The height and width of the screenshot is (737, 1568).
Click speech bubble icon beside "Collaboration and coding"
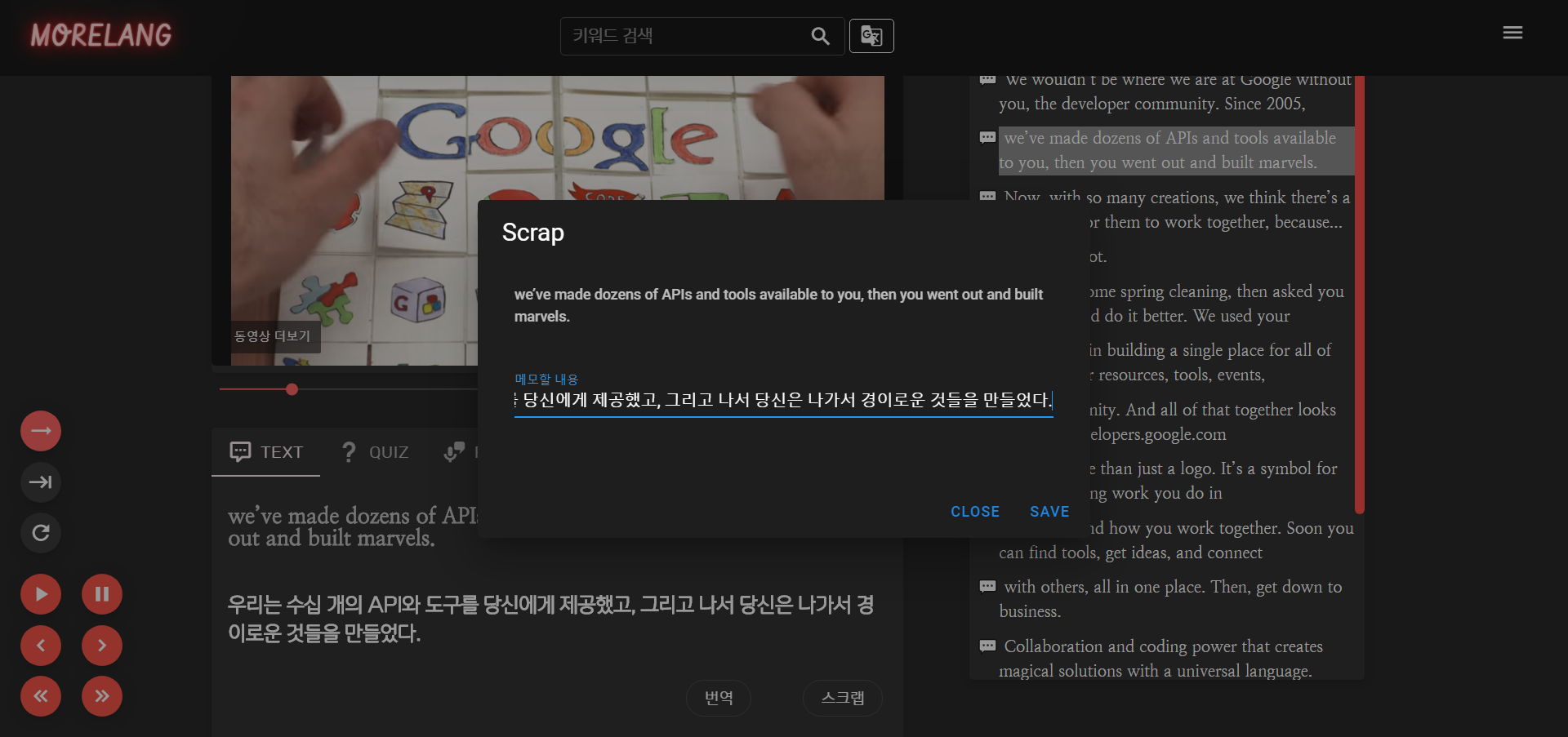click(987, 646)
